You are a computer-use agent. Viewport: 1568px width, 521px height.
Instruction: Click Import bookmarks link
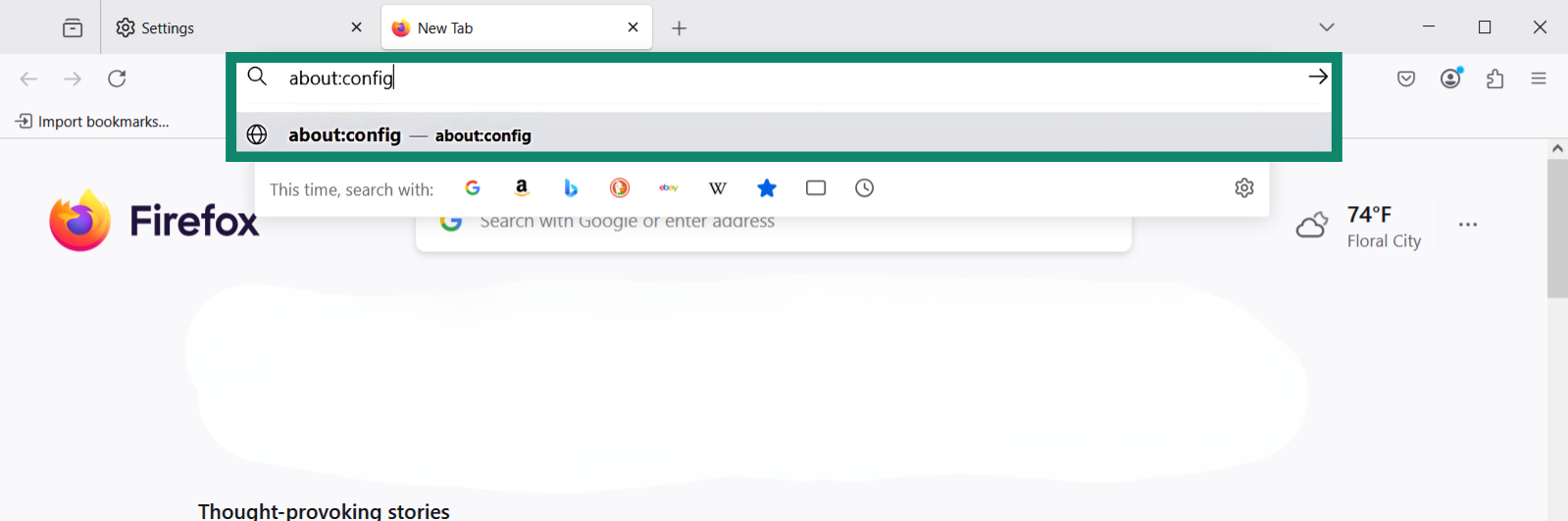pos(93,122)
